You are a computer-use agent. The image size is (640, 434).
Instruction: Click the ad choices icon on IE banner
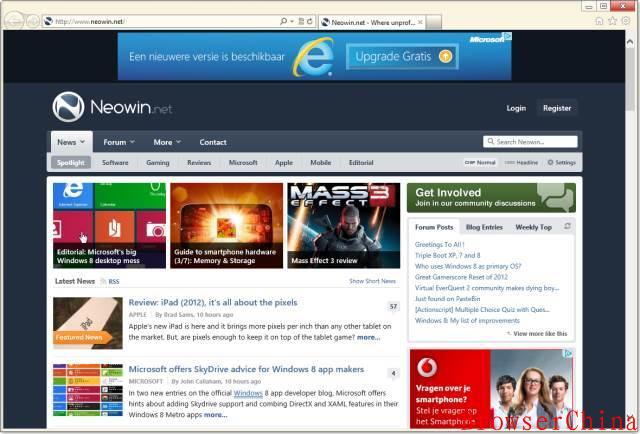(508, 36)
